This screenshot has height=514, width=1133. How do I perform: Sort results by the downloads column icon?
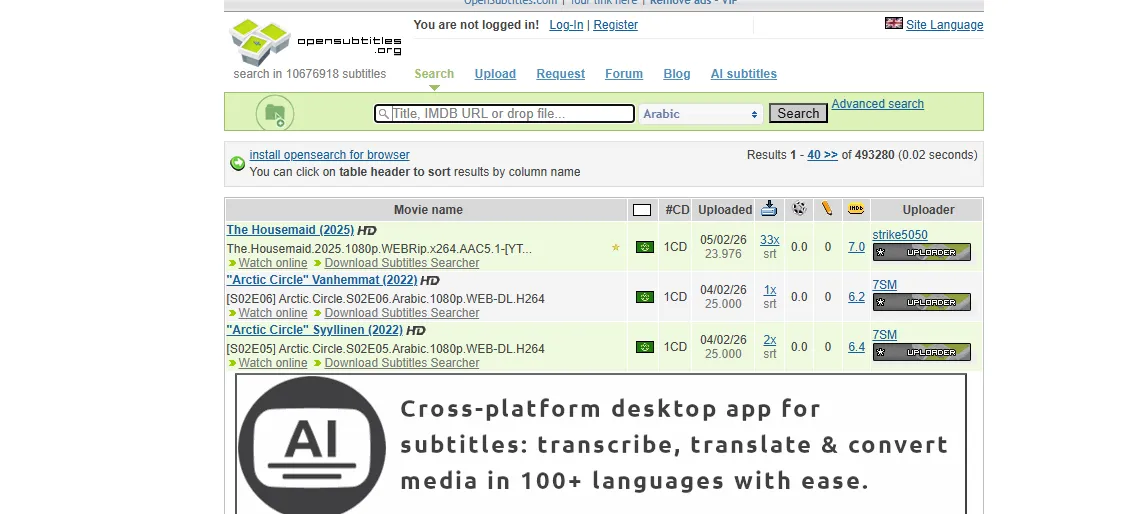(768, 209)
